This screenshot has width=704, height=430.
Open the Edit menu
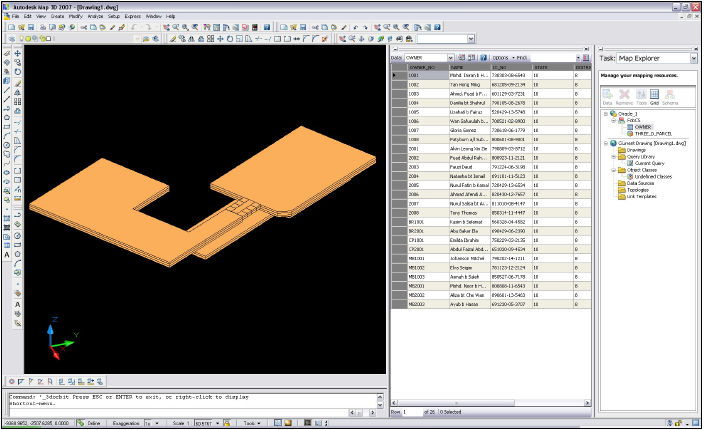(28, 16)
